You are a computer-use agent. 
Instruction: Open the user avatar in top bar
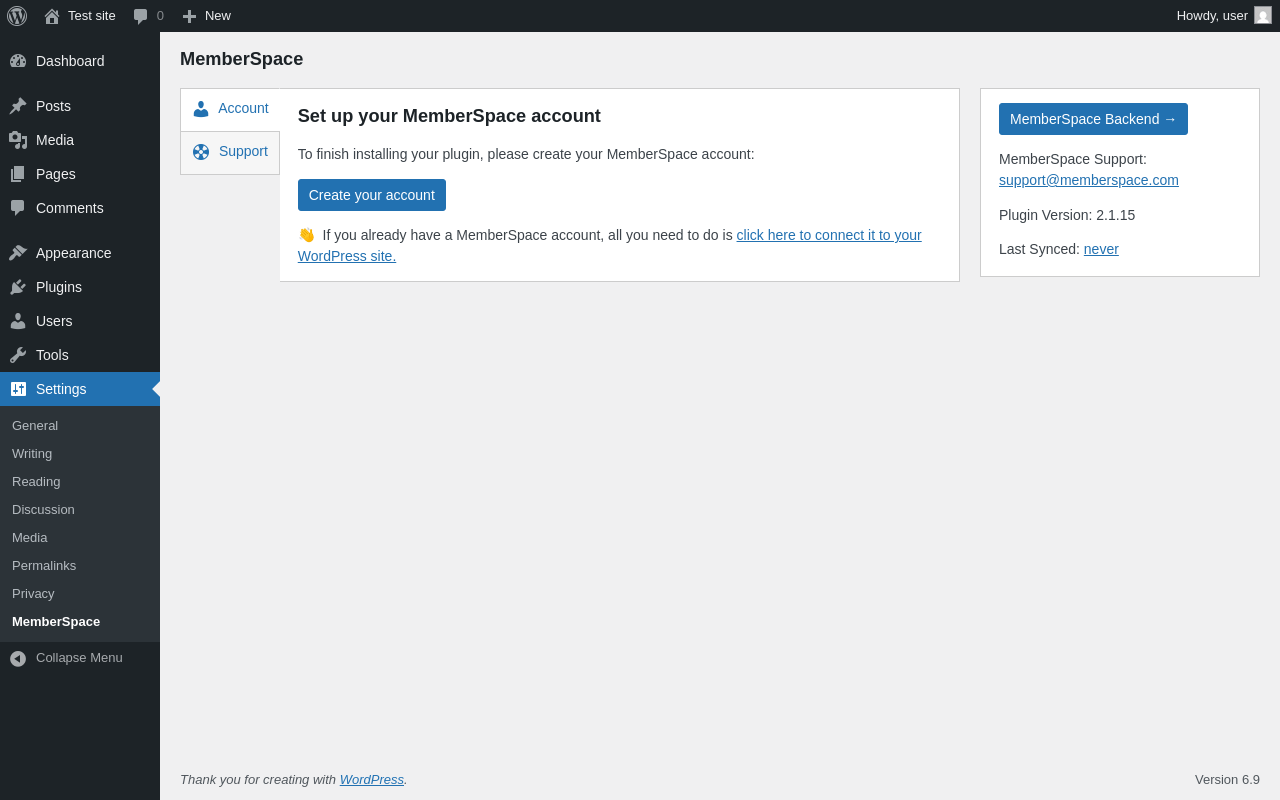pos(1263,16)
